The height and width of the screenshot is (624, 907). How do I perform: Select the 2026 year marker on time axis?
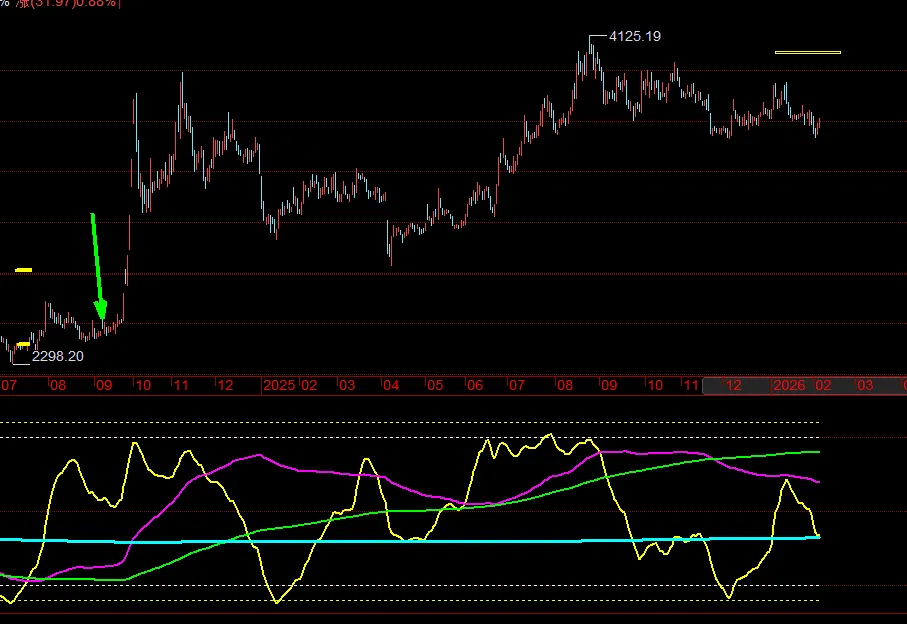[x=789, y=385]
